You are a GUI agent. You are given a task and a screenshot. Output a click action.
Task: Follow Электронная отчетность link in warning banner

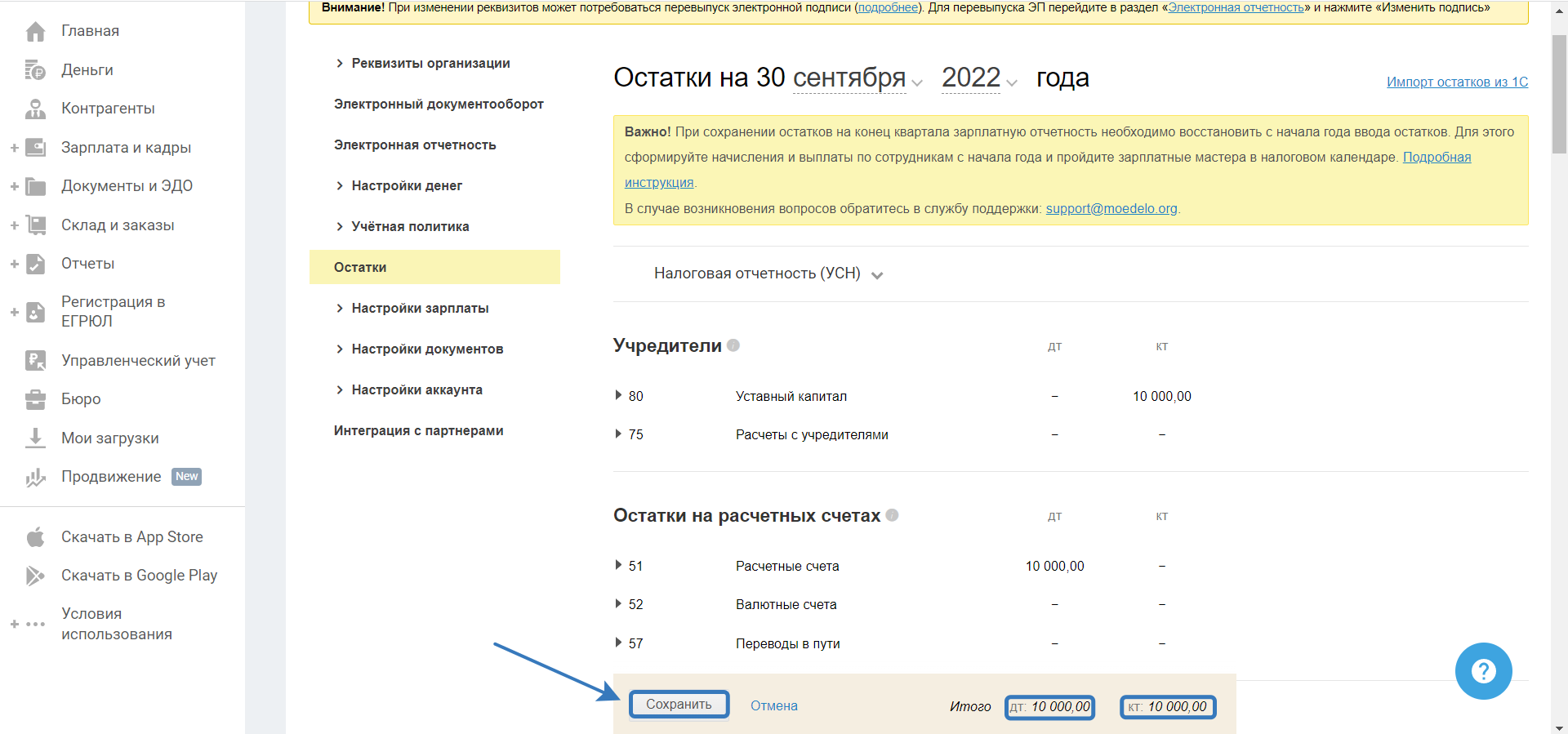(1236, 7)
